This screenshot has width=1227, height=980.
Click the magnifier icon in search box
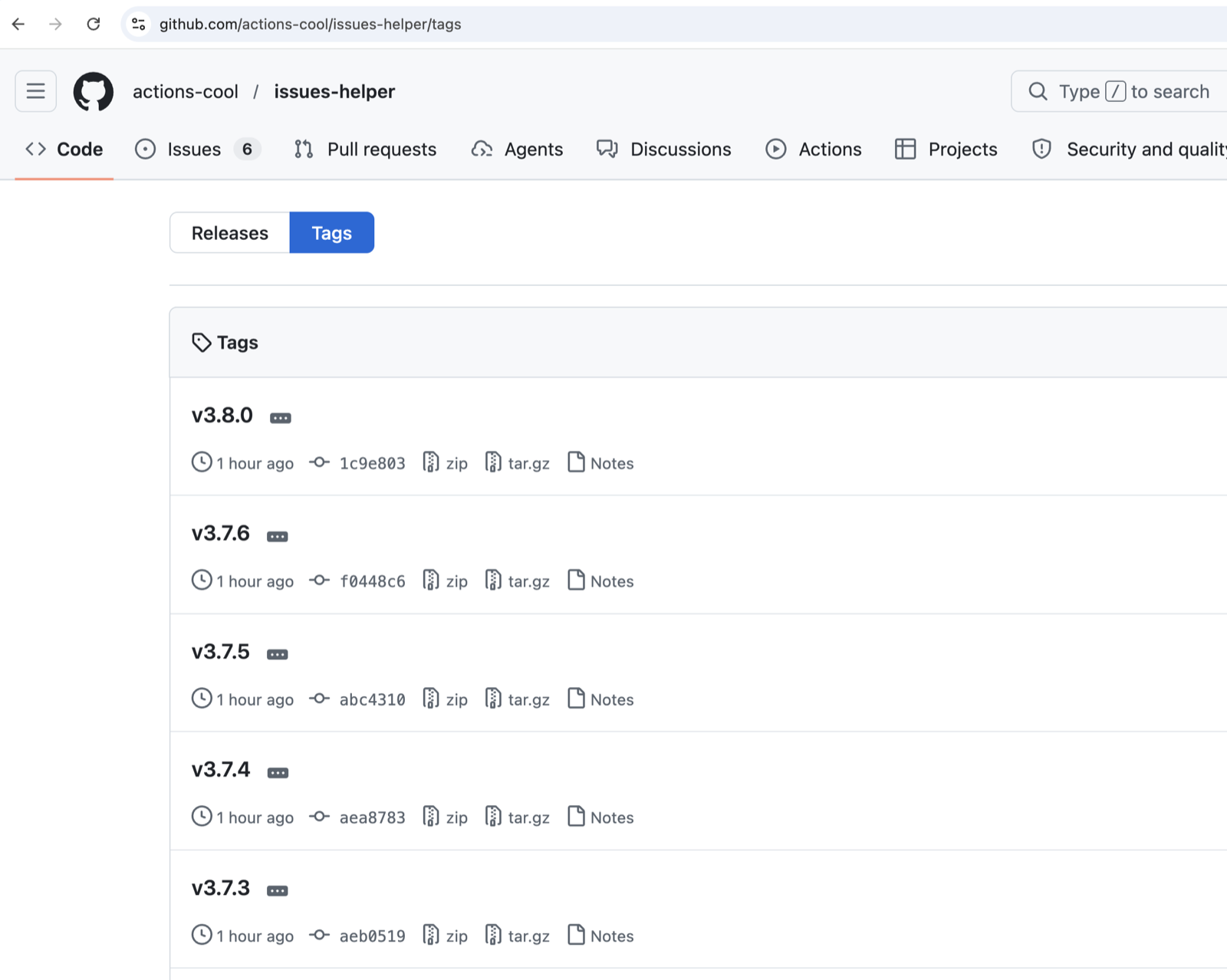pos(1038,91)
